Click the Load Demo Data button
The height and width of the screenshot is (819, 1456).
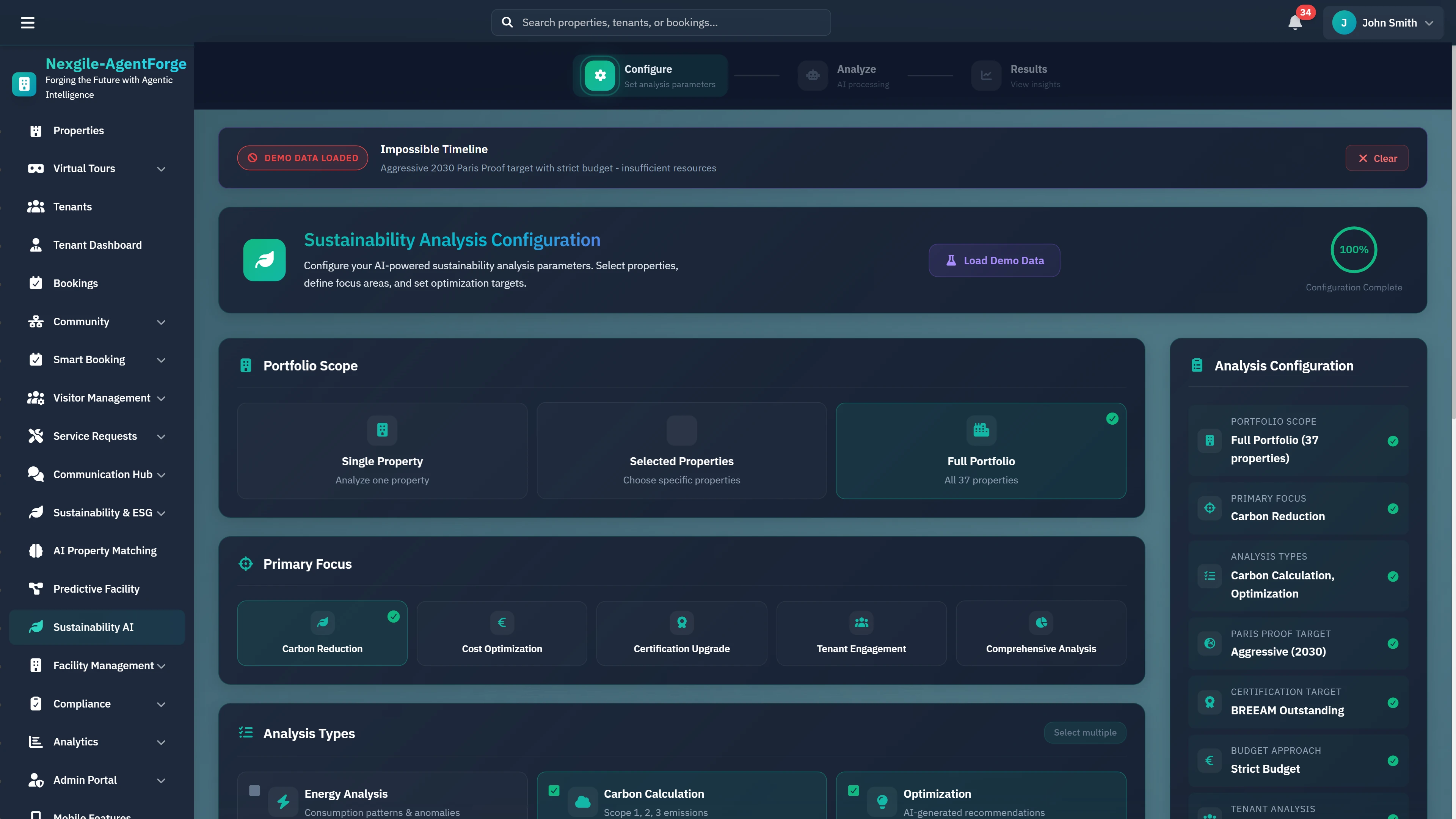[x=994, y=260]
